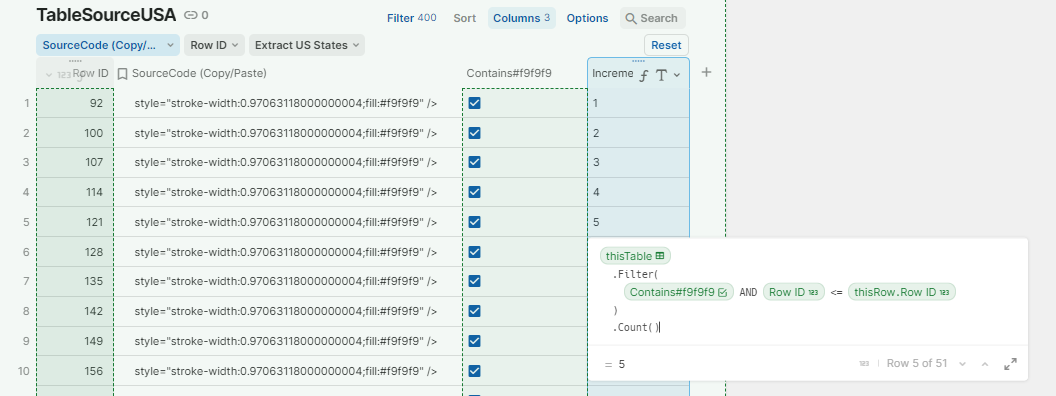Click the TableSourceUSA table title
The image size is (1056, 396).
[106, 15]
